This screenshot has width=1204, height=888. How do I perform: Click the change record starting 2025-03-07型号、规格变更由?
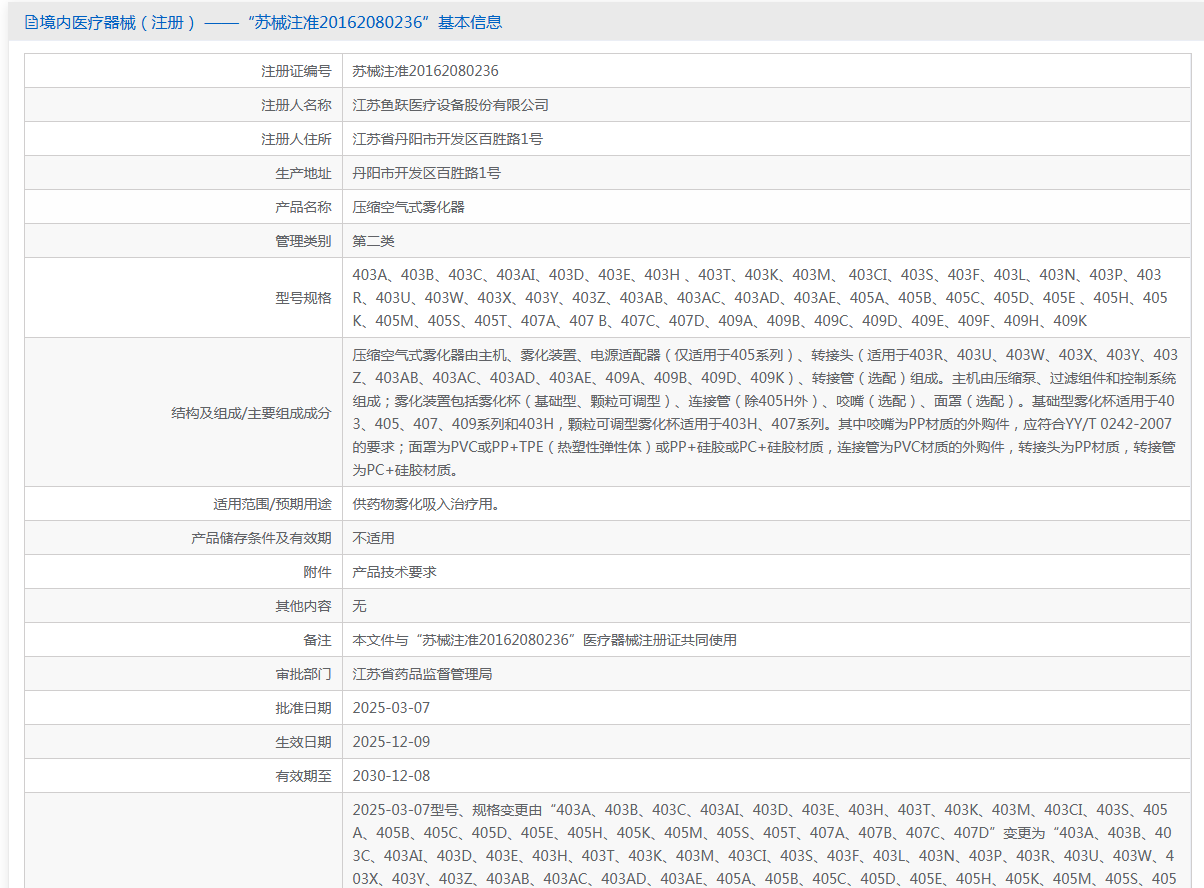click(x=765, y=843)
